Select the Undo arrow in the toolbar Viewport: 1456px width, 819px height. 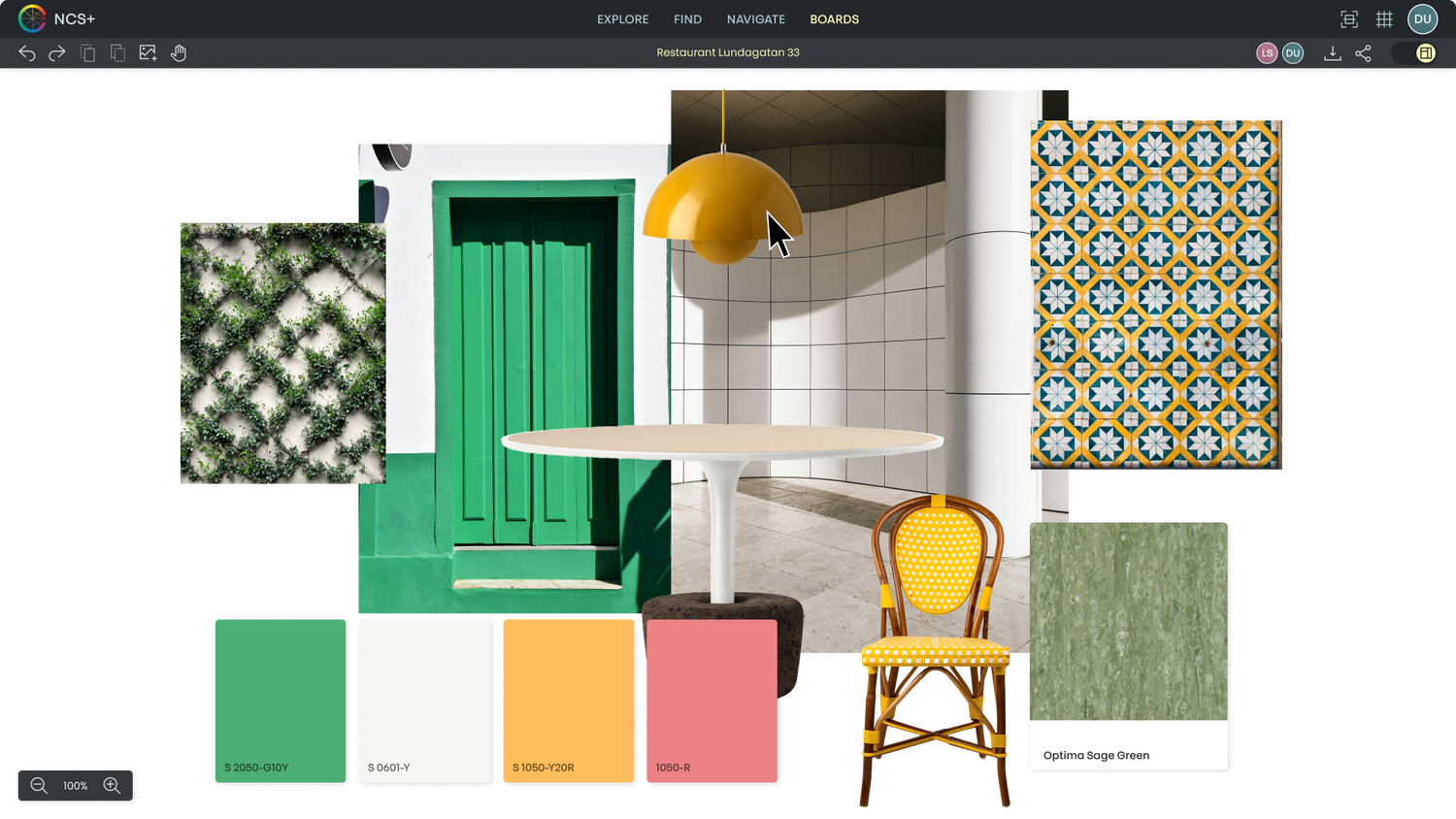(x=26, y=52)
